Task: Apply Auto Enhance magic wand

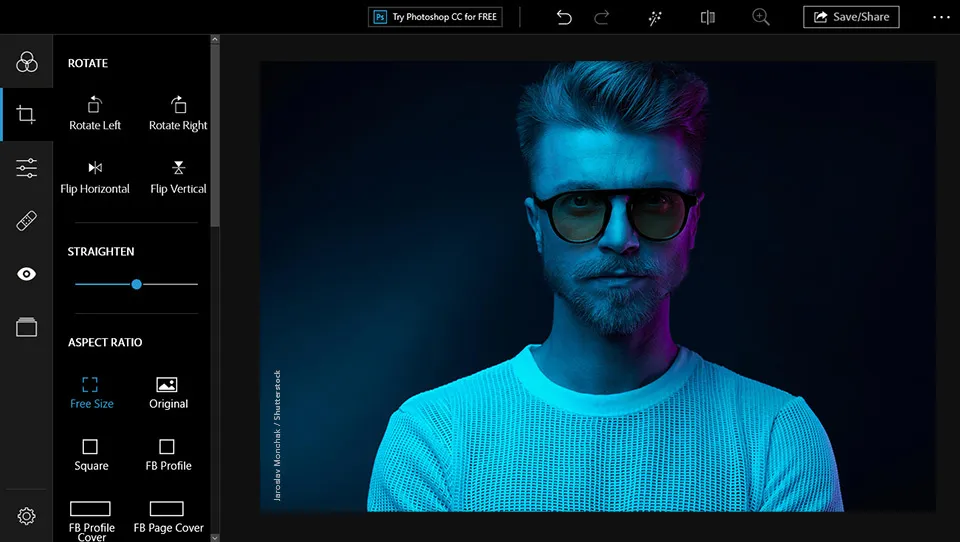Action: 655,17
